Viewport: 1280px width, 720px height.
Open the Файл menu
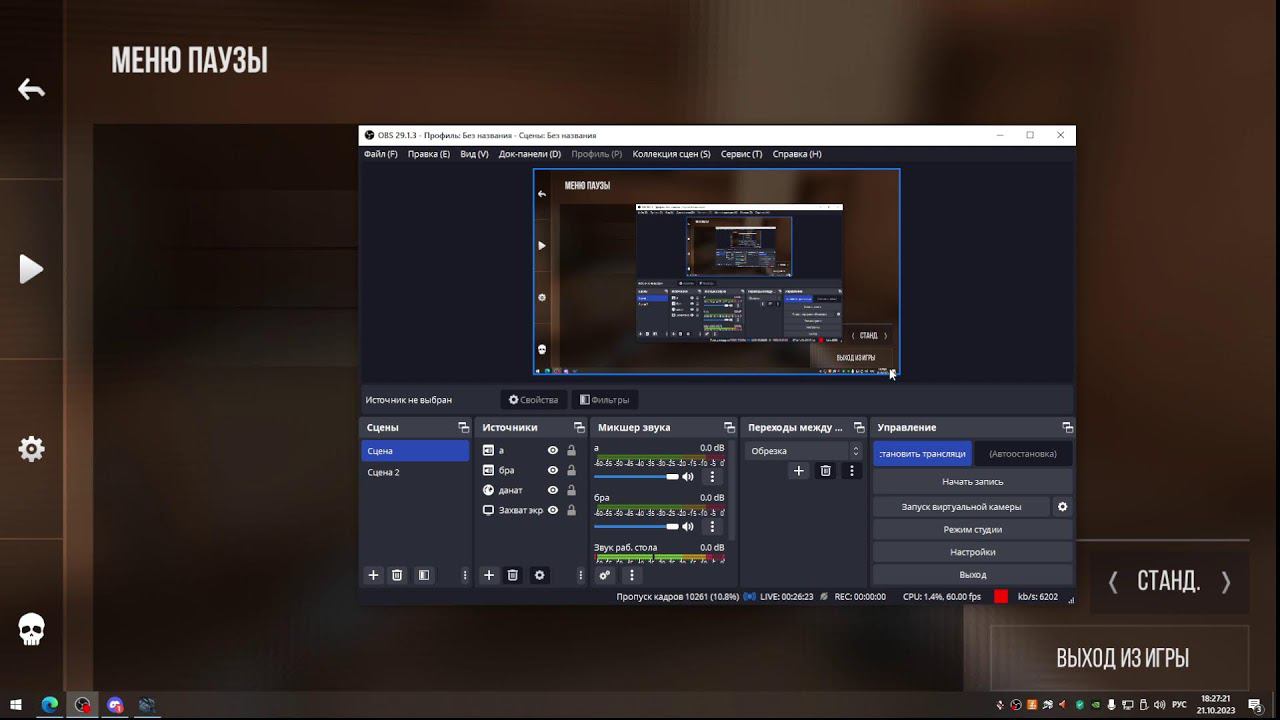381,154
